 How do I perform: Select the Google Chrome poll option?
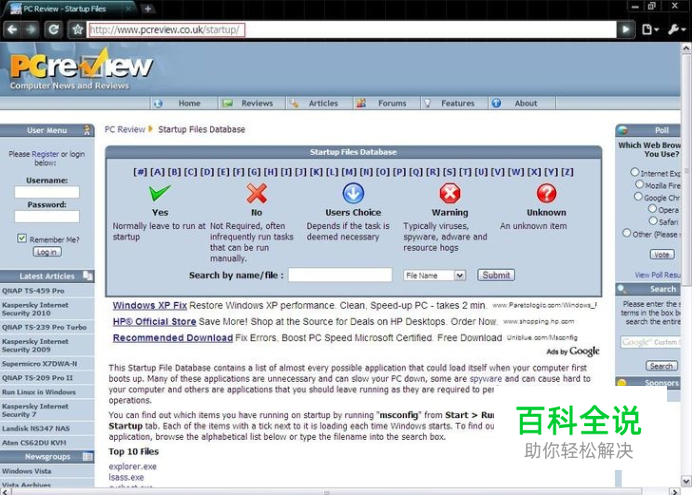click(x=638, y=196)
